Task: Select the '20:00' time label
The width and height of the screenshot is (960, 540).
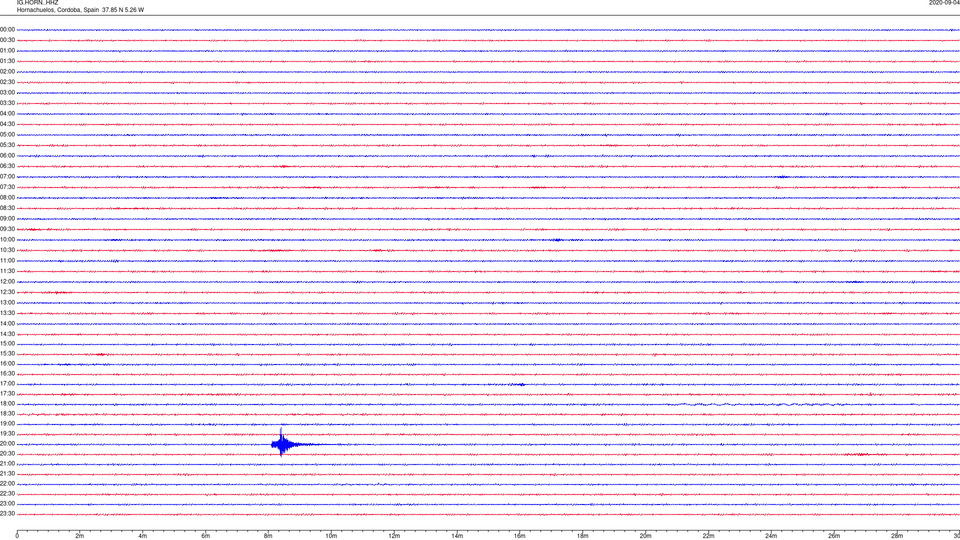Action: tap(7, 444)
